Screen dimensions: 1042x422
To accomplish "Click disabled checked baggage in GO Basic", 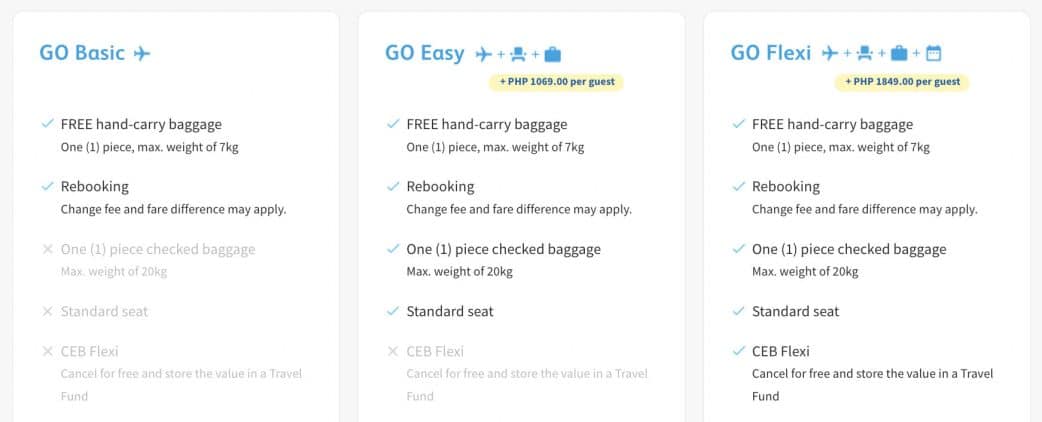I will (x=158, y=249).
